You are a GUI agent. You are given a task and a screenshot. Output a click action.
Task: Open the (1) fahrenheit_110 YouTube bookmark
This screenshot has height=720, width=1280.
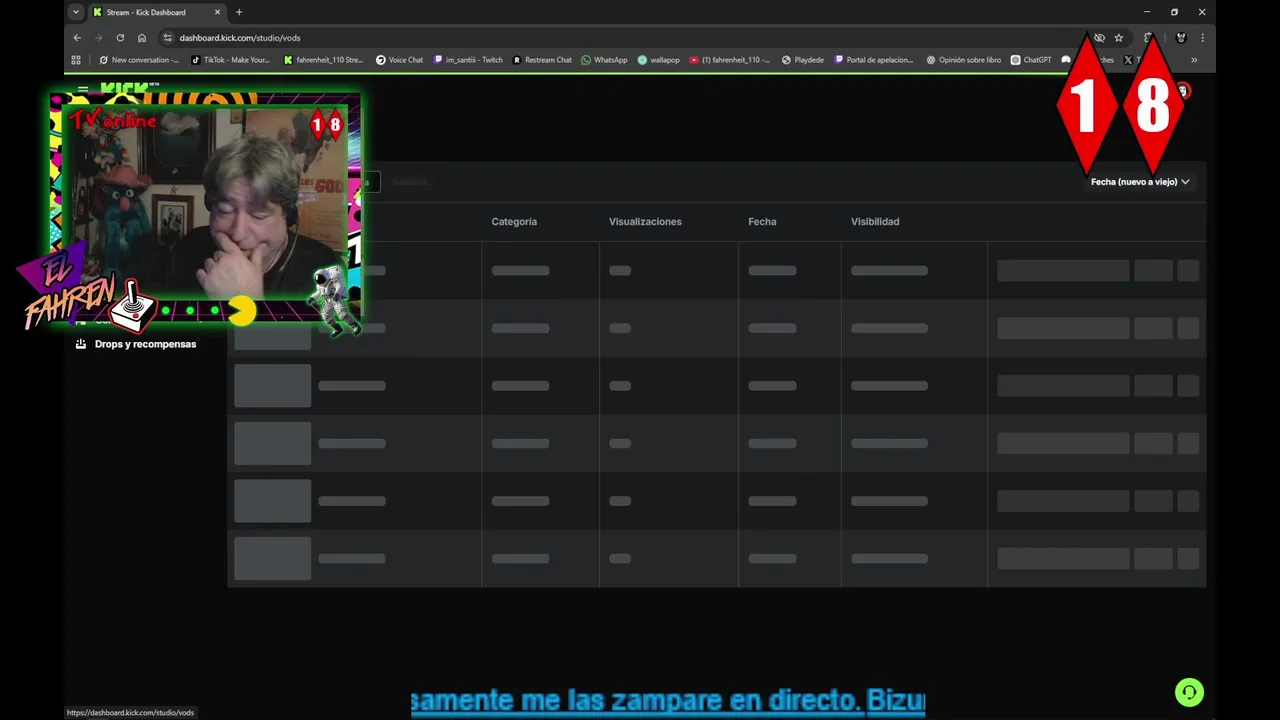pos(729,60)
